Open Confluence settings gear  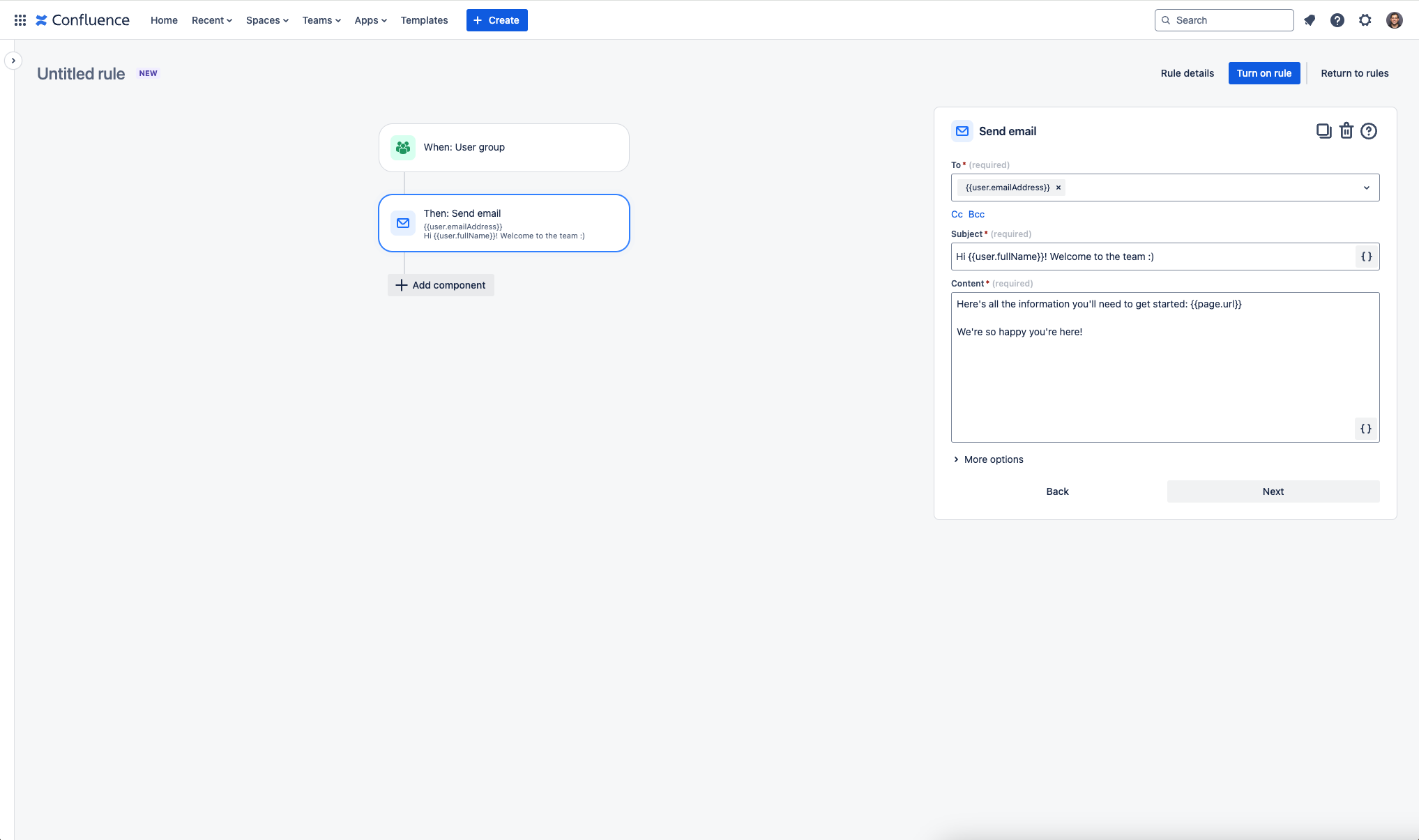[x=1365, y=20]
